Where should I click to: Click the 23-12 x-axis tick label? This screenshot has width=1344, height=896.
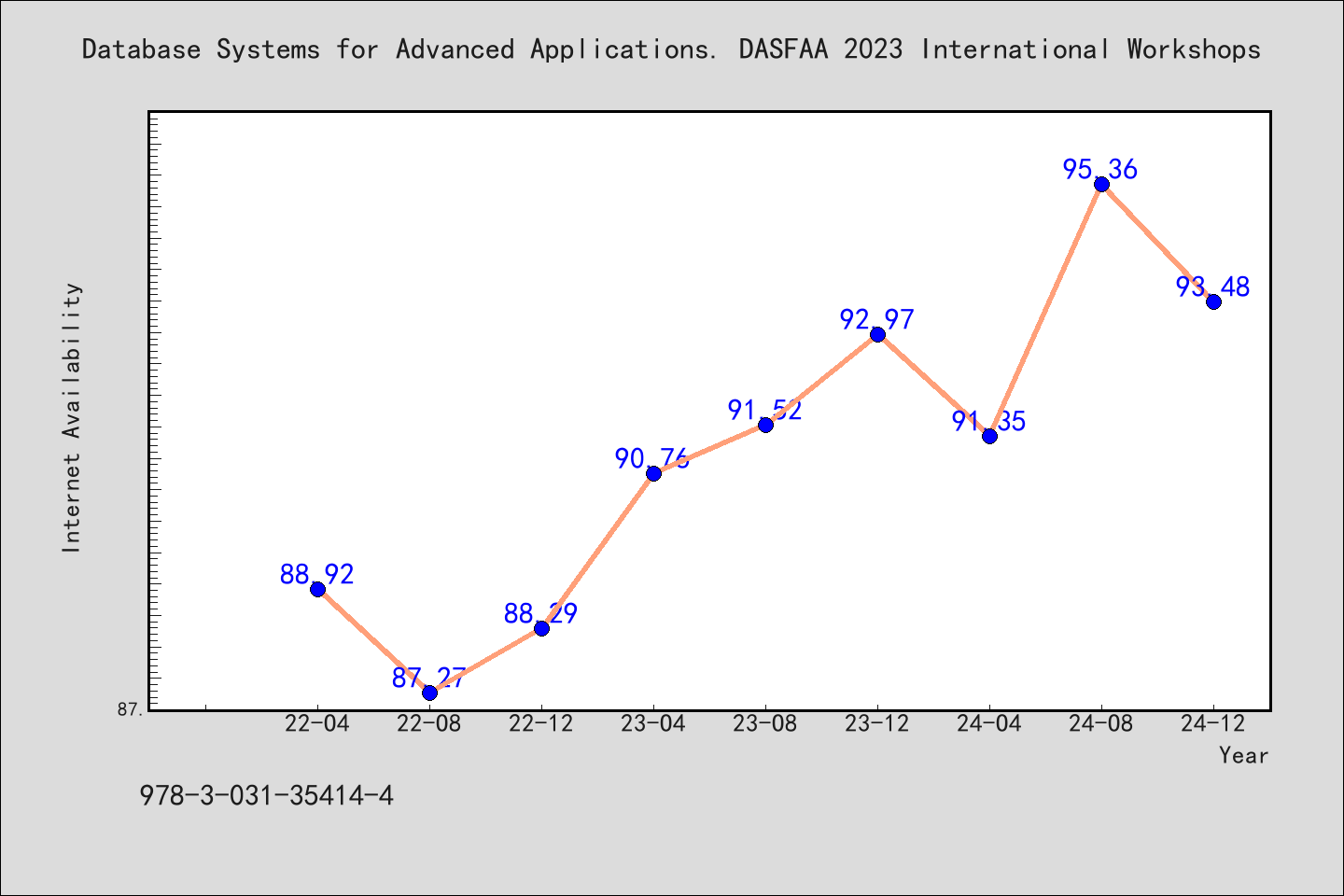877,724
